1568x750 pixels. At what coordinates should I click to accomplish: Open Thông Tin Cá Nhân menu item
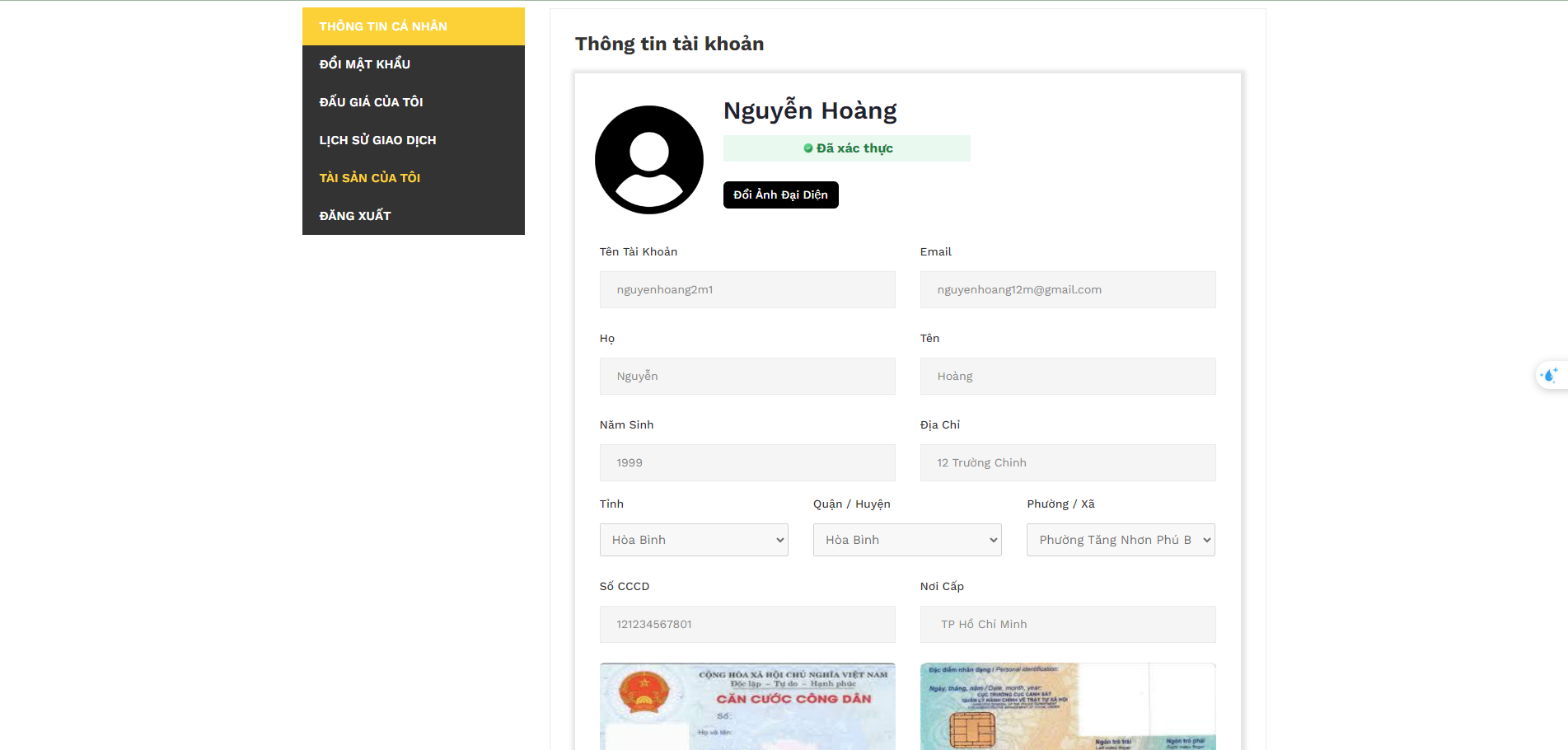(414, 26)
